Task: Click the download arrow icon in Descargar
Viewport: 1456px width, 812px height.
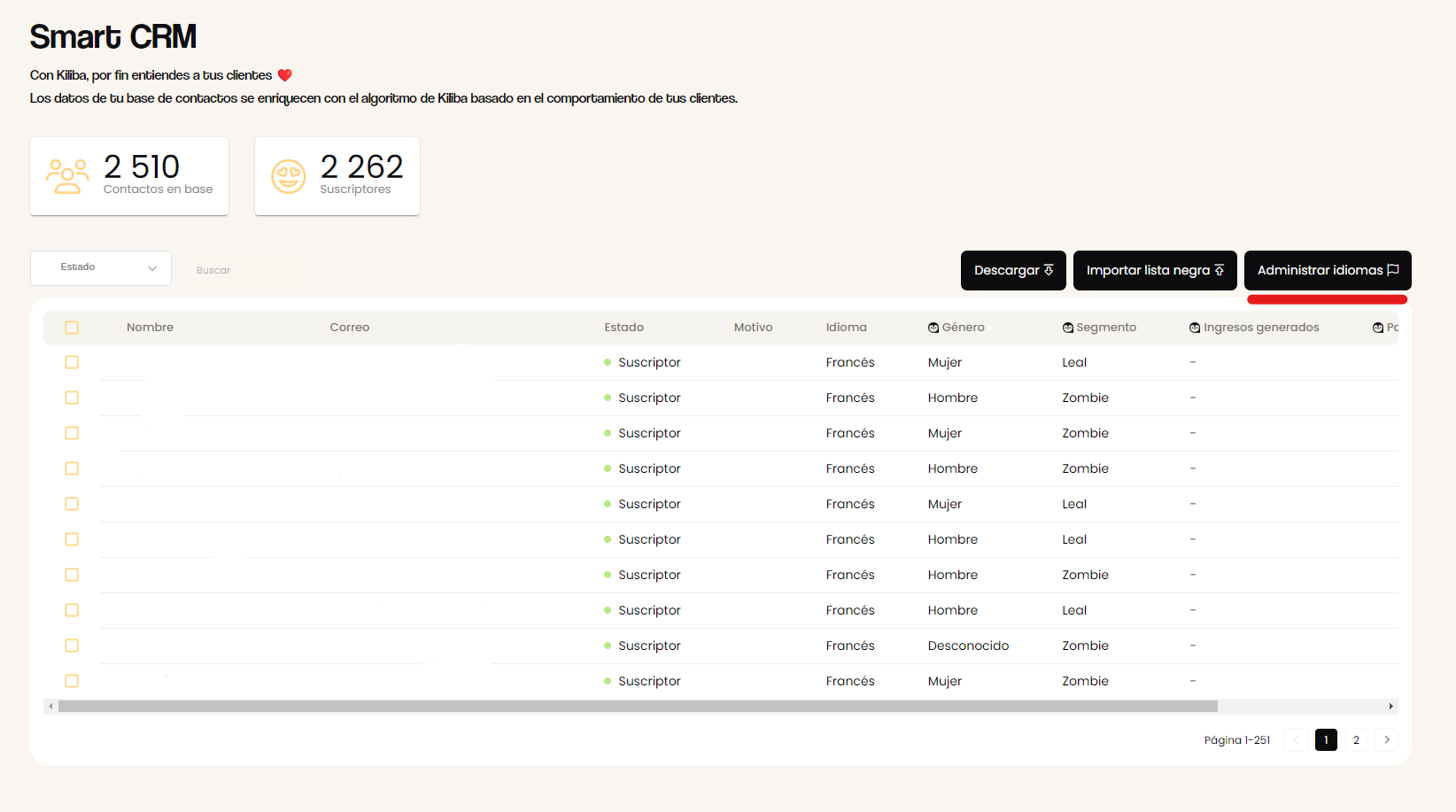Action: tap(1049, 270)
